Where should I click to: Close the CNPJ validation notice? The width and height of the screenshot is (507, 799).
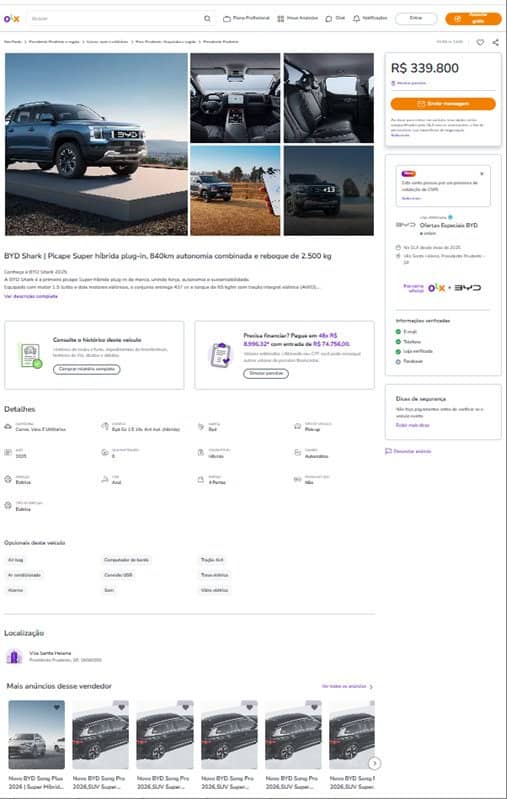[x=482, y=174]
